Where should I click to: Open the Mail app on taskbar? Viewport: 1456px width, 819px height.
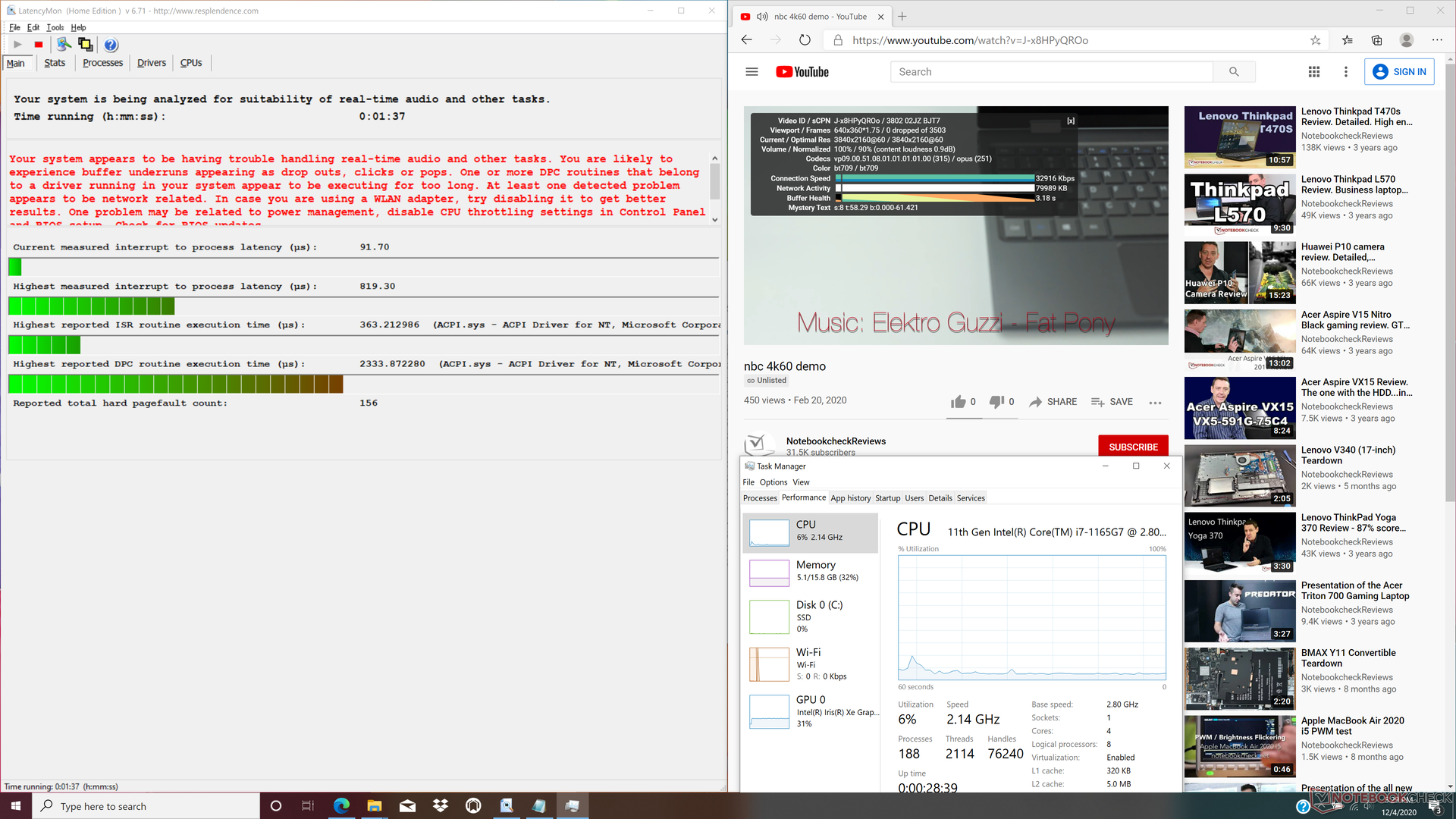click(x=407, y=805)
